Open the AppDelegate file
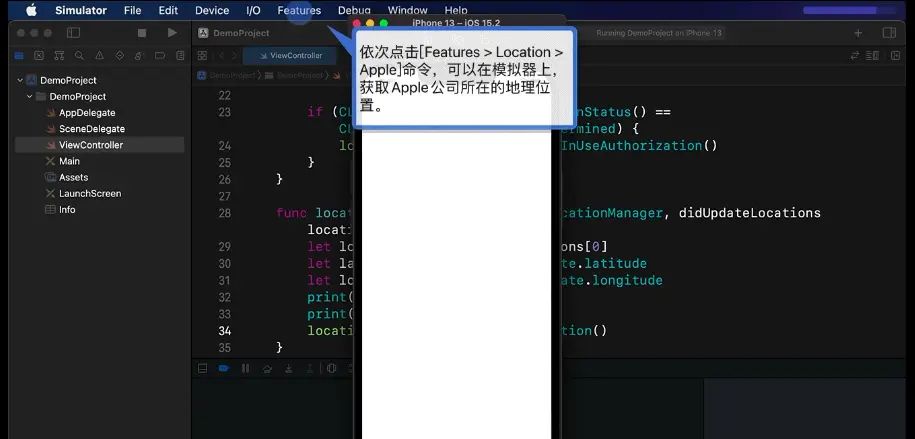Screen dimensions: 915x439 click(x=87, y=113)
